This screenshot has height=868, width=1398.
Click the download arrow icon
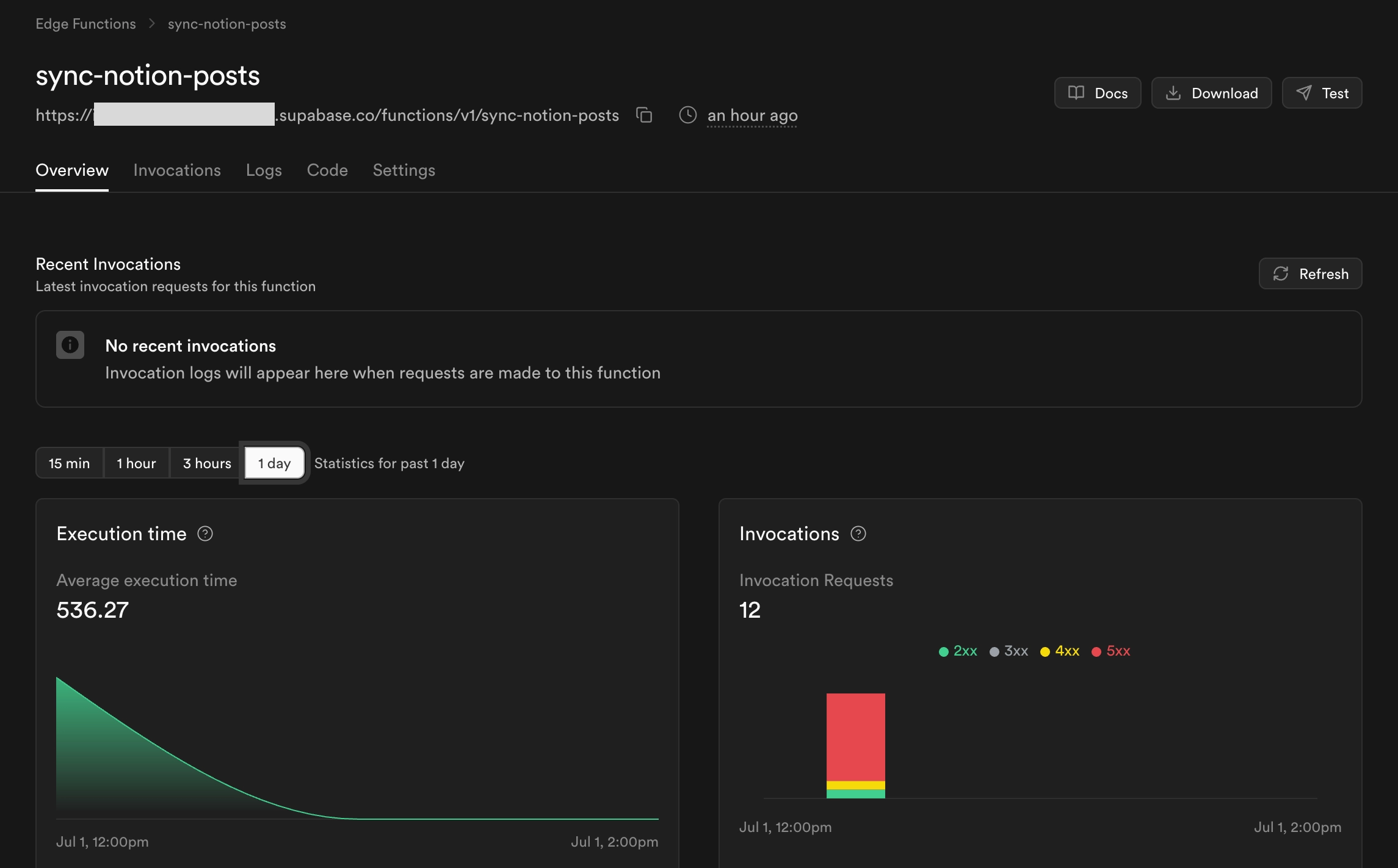point(1173,93)
